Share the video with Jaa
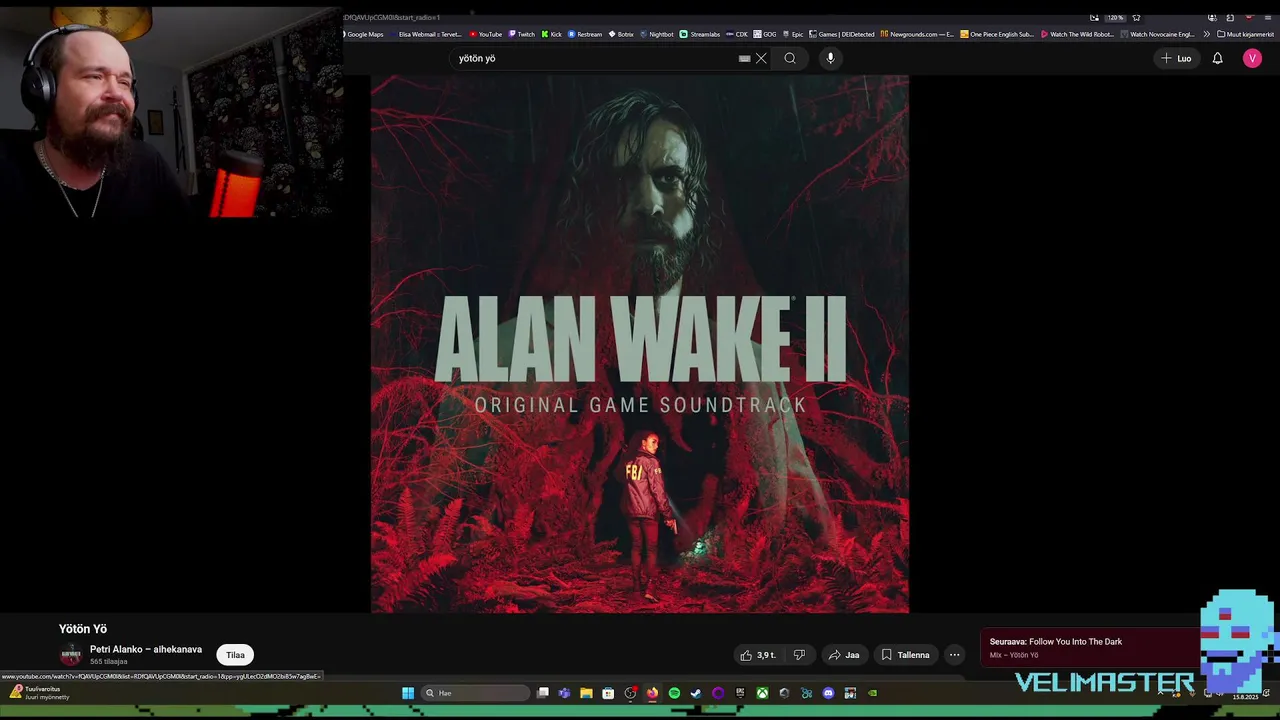The width and height of the screenshot is (1280, 720). pos(843,655)
